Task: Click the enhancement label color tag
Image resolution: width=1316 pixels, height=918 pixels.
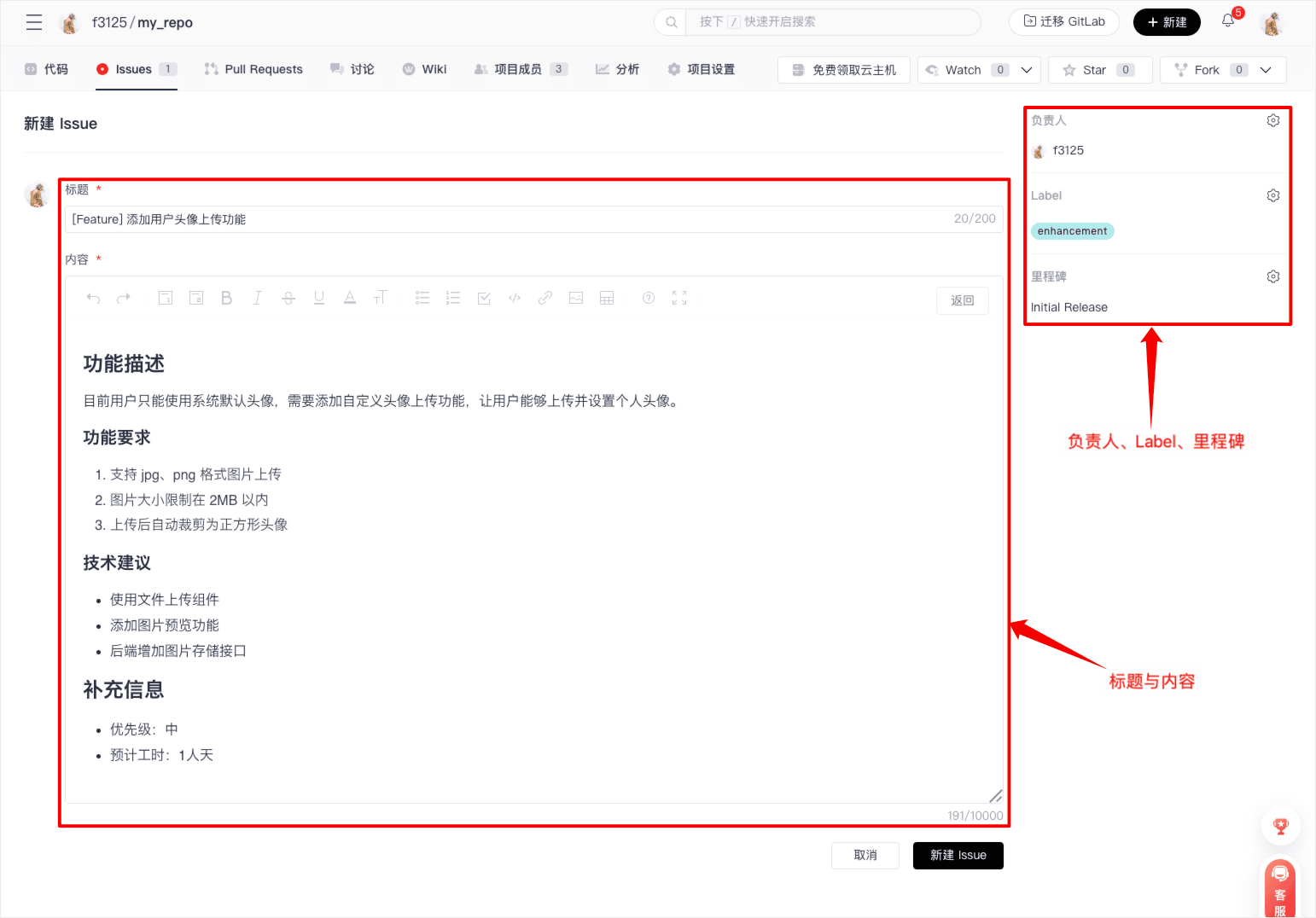Action: pyautogui.click(x=1072, y=231)
